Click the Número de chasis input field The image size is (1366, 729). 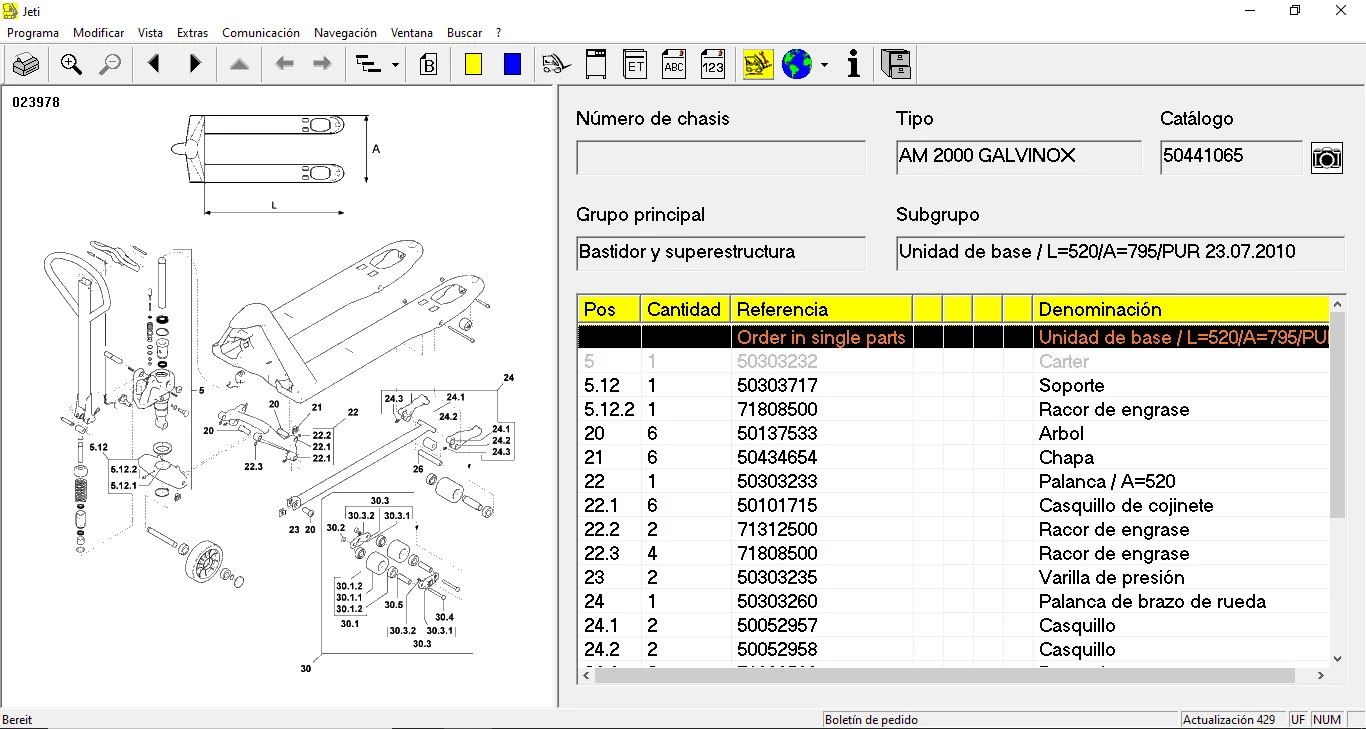(720, 158)
